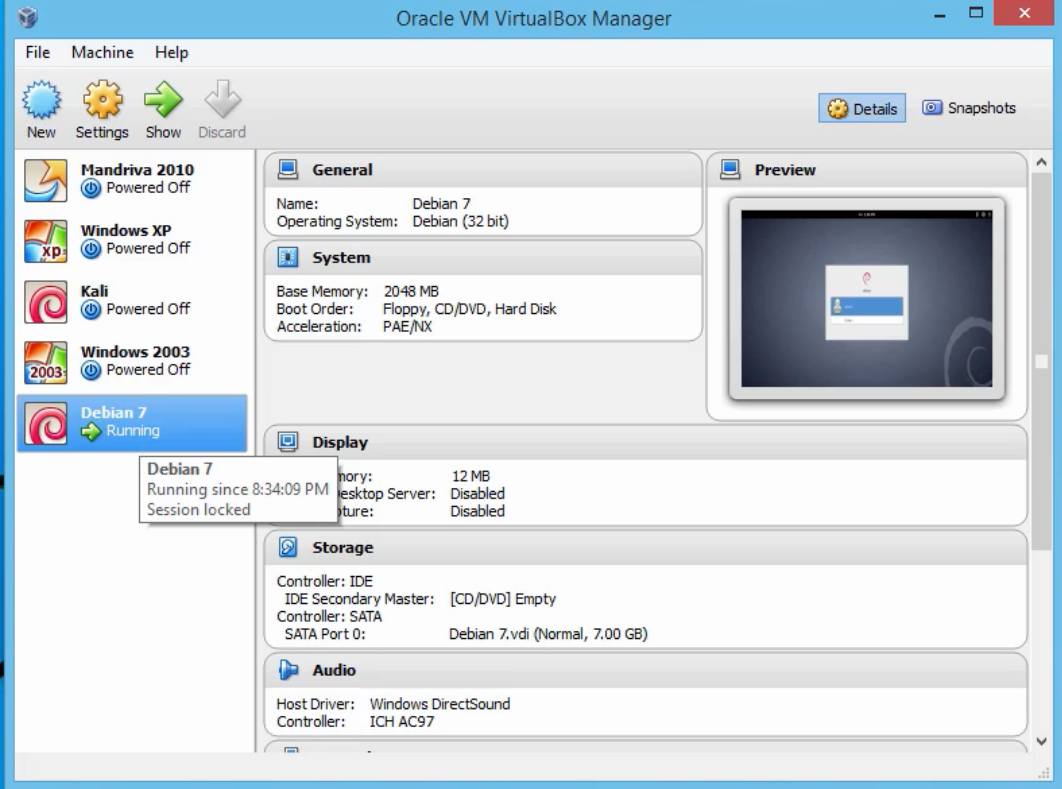Select the Windows 2003 virtual machine
Image resolution: width=1062 pixels, height=789 pixels.
click(x=136, y=362)
